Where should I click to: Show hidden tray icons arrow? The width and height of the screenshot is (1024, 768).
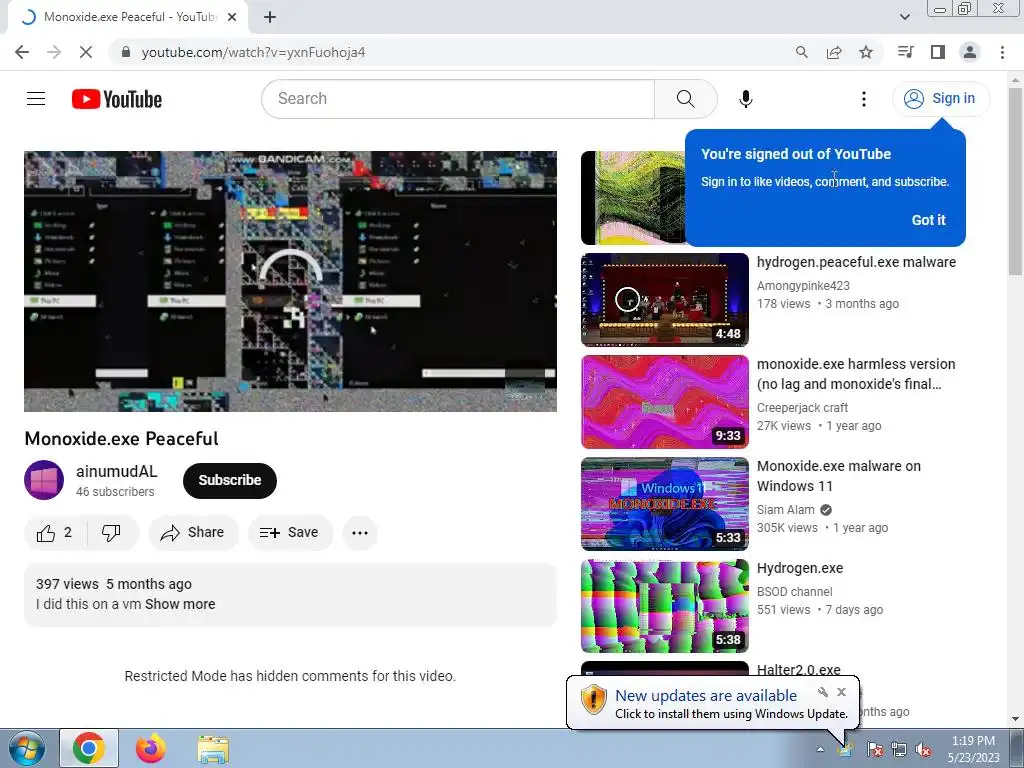point(820,749)
